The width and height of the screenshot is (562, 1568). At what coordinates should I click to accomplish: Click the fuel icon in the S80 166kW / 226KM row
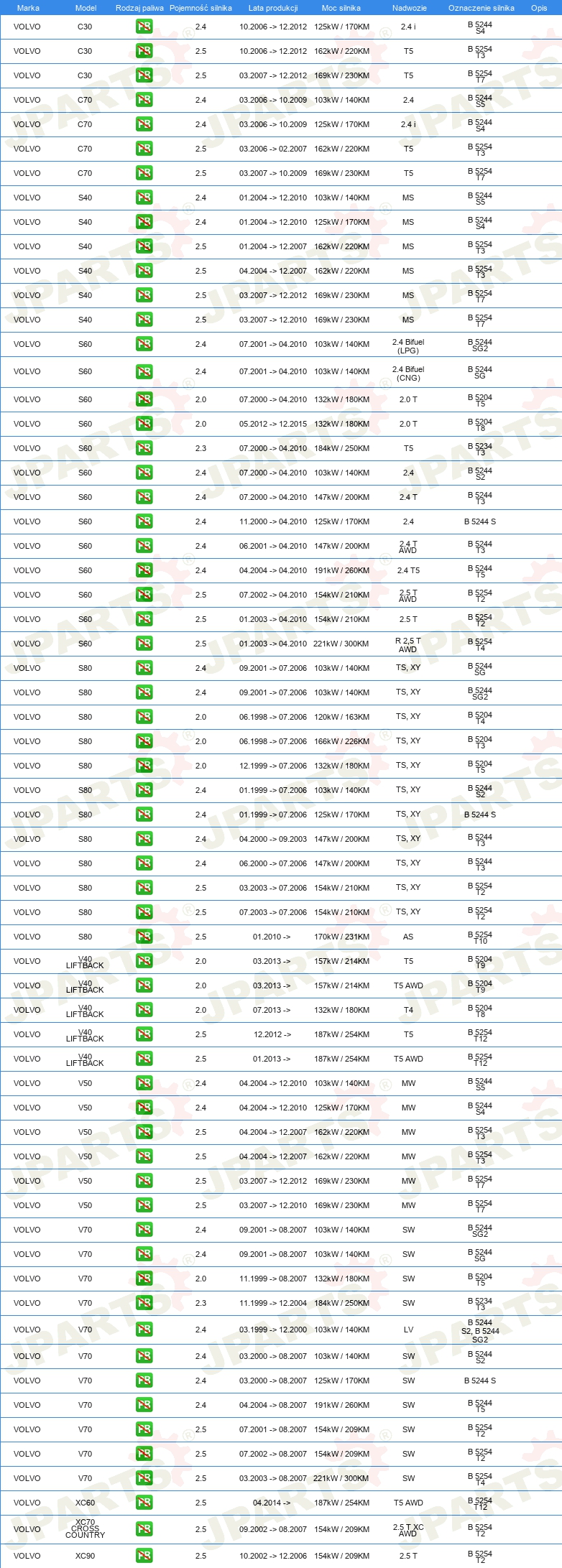coord(144,741)
